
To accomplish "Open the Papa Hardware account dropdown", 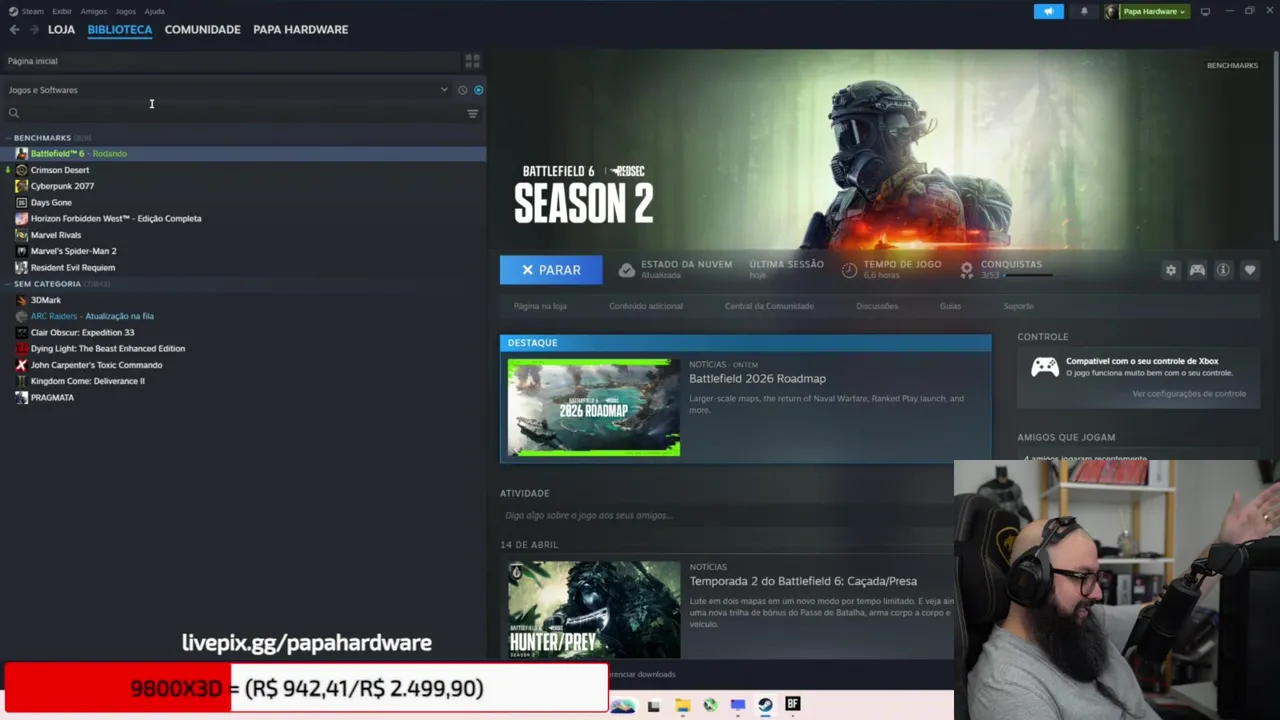I will 1146,12.
